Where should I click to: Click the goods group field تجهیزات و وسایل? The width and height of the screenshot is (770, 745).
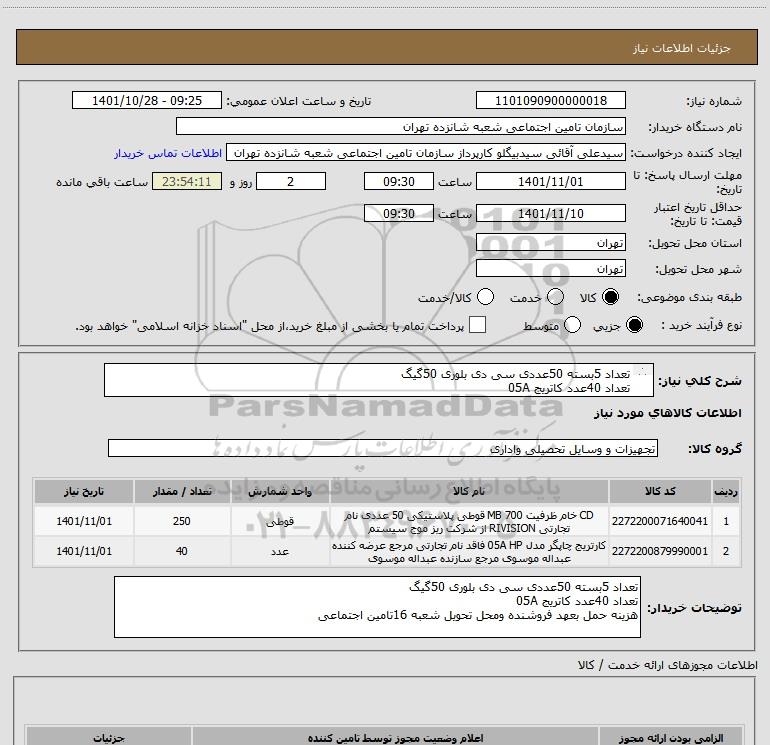pyautogui.click(x=383, y=448)
